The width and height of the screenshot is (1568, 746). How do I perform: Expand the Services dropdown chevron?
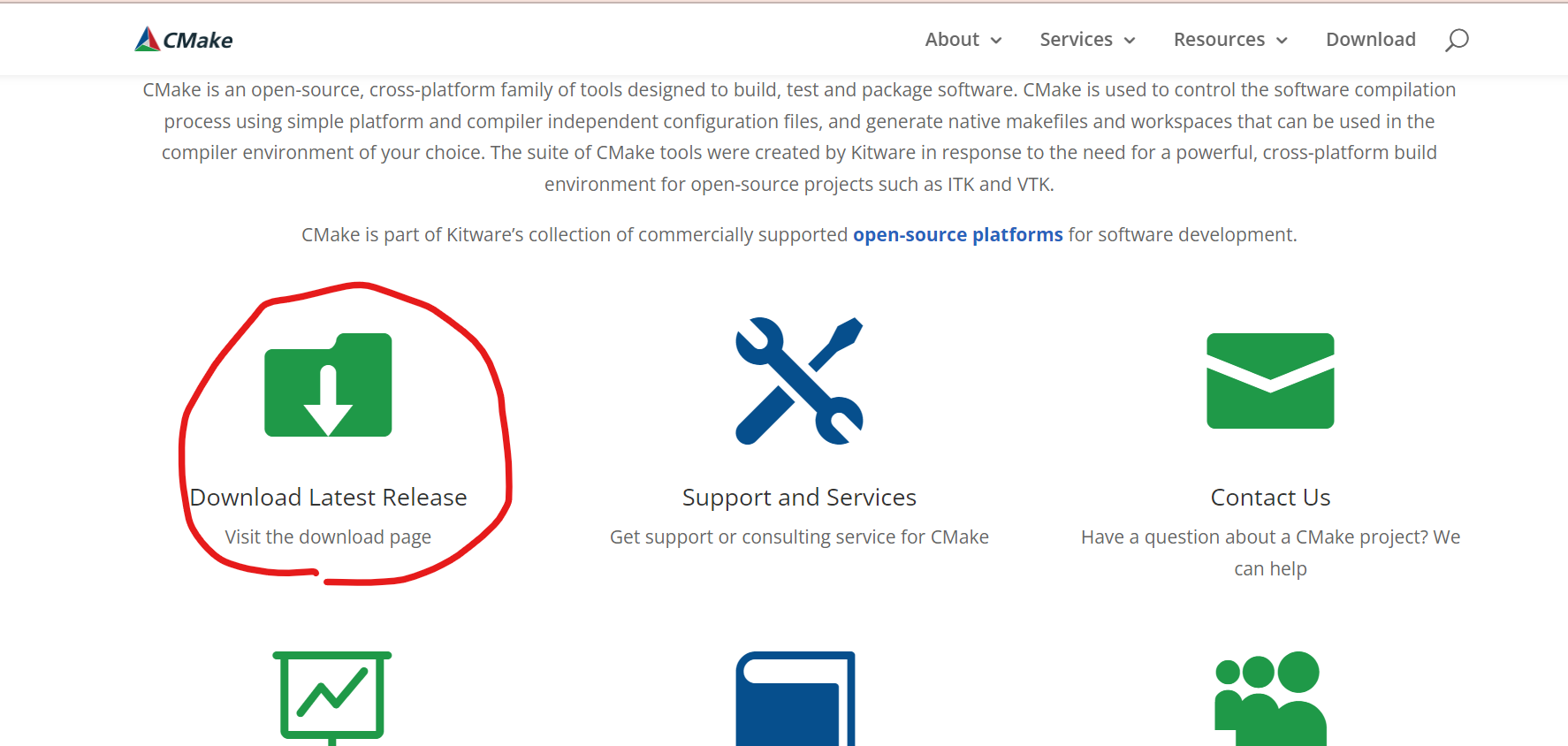point(1130,41)
